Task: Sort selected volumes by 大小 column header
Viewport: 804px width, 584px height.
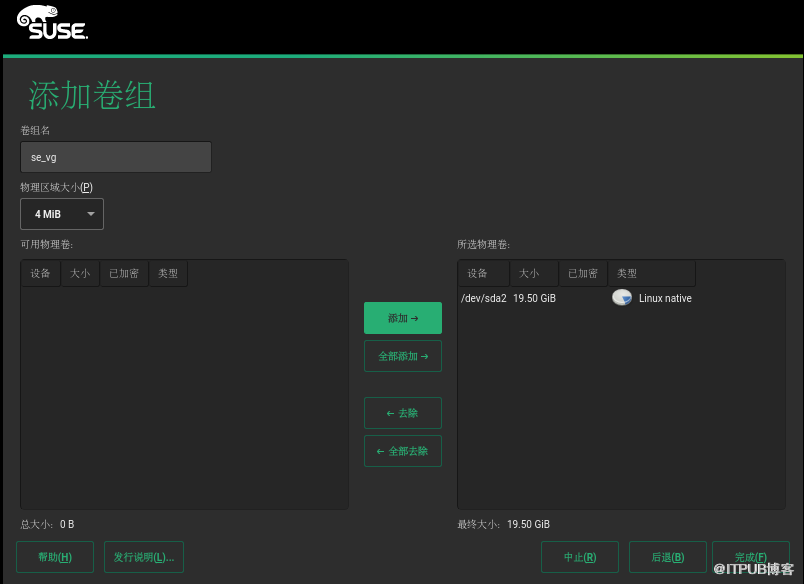Action: (534, 273)
